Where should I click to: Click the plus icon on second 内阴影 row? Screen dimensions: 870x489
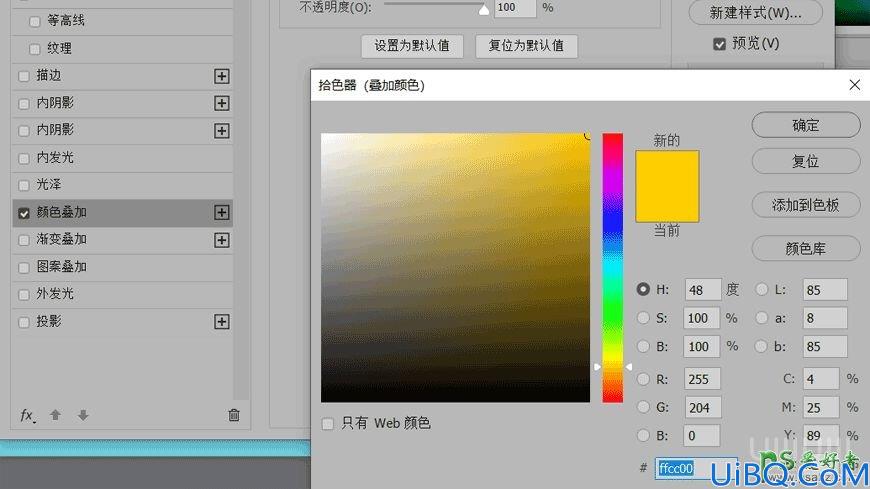pyautogui.click(x=221, y=131)
